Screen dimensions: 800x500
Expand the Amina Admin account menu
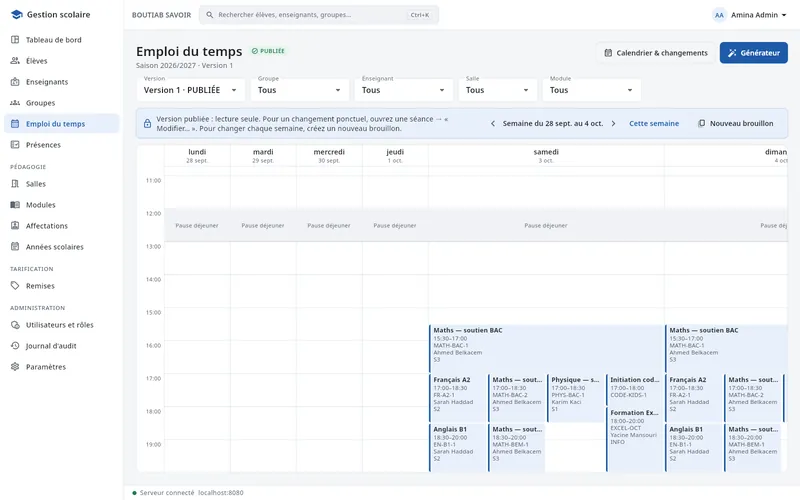pos(749,15)
